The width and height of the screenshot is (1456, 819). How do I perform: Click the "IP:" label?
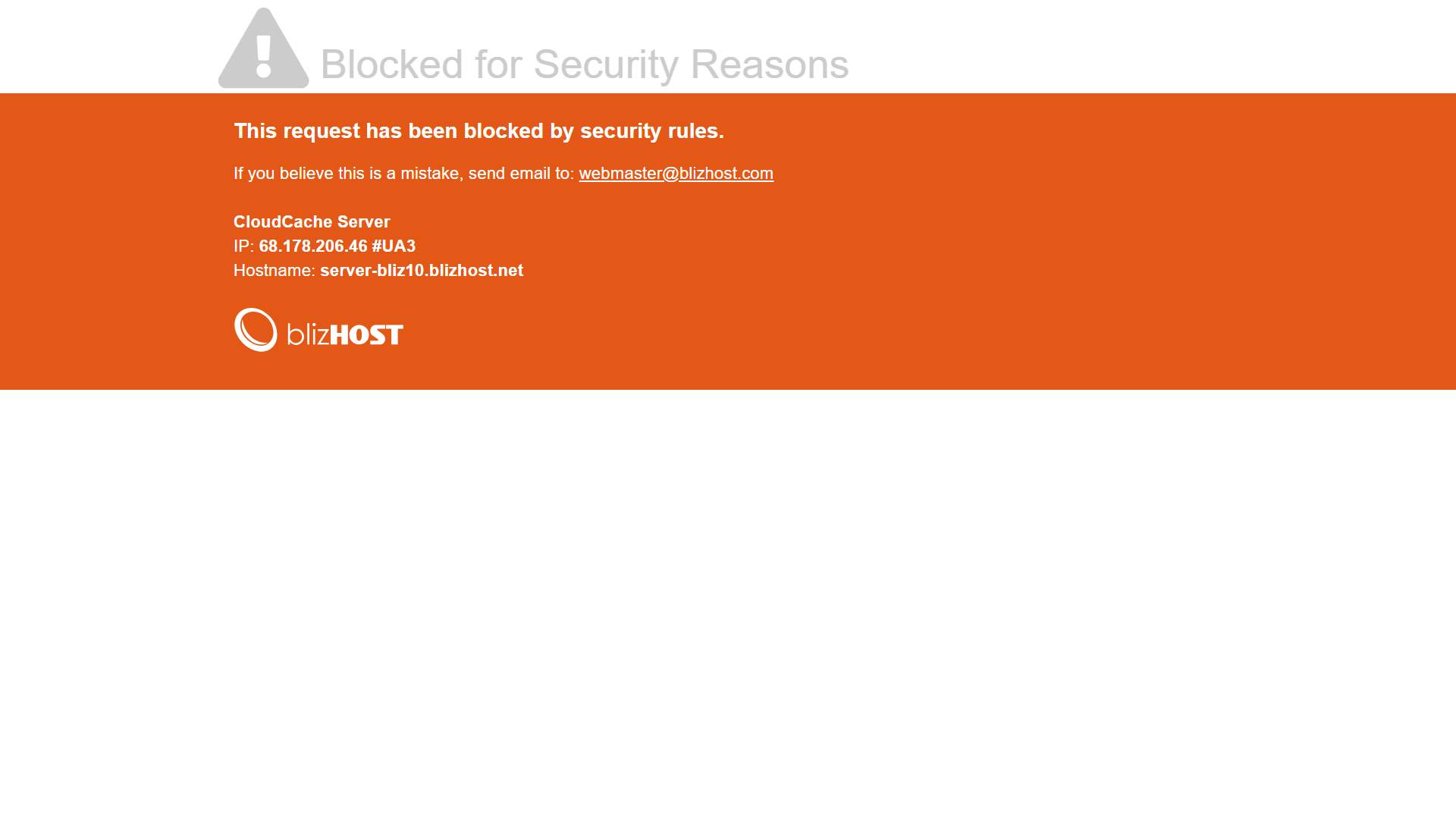pyautogui.click(x=243, y=246)
